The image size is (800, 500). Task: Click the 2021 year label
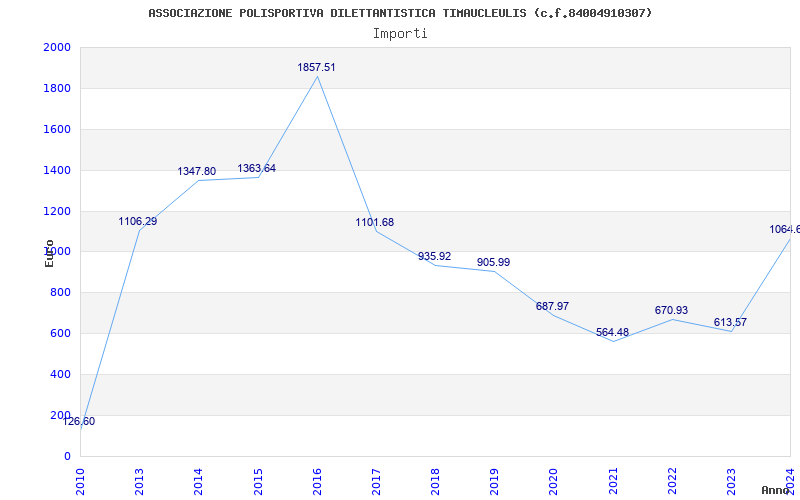[x=613, y=482]
